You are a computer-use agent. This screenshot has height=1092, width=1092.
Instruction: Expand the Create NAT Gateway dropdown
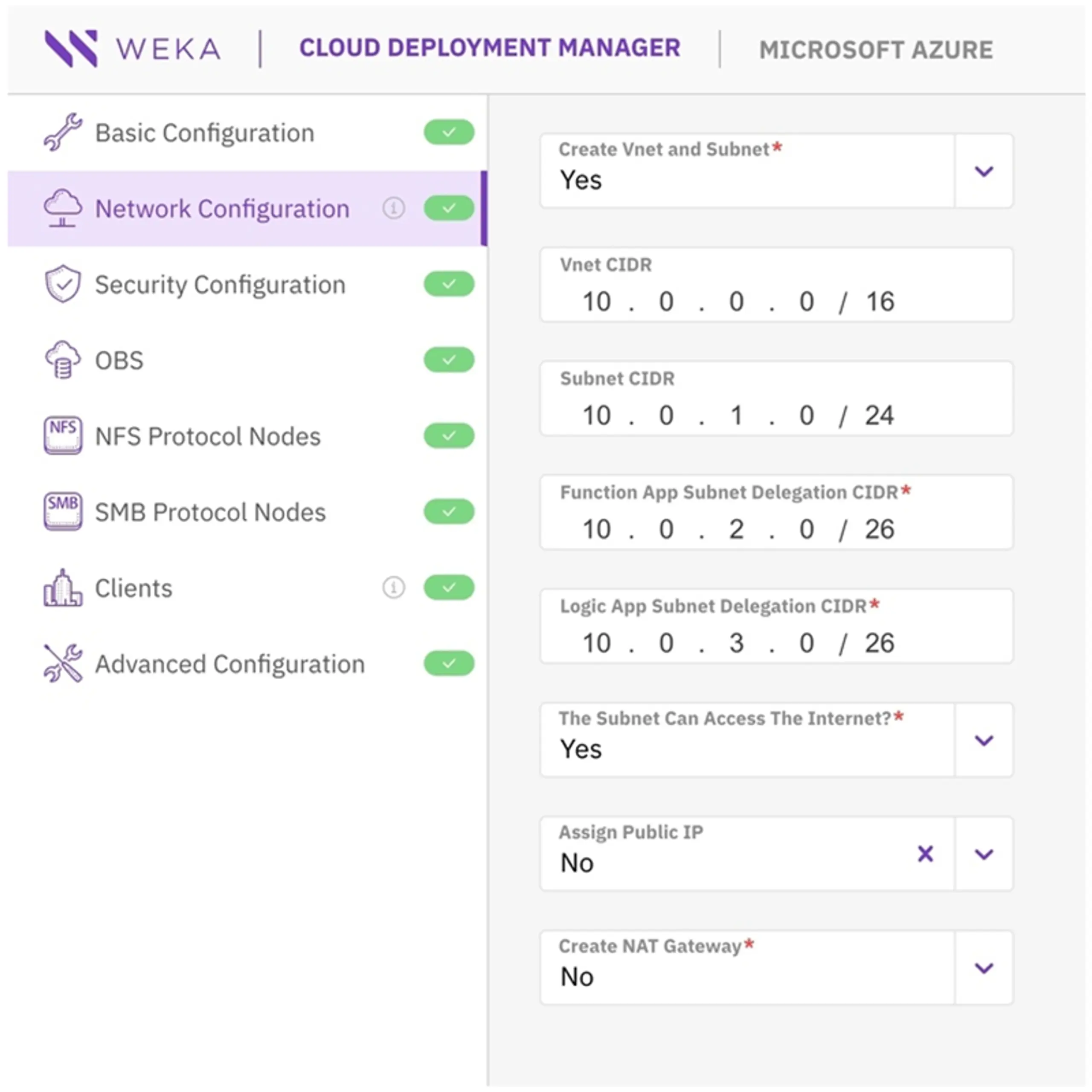click(984, 967)
